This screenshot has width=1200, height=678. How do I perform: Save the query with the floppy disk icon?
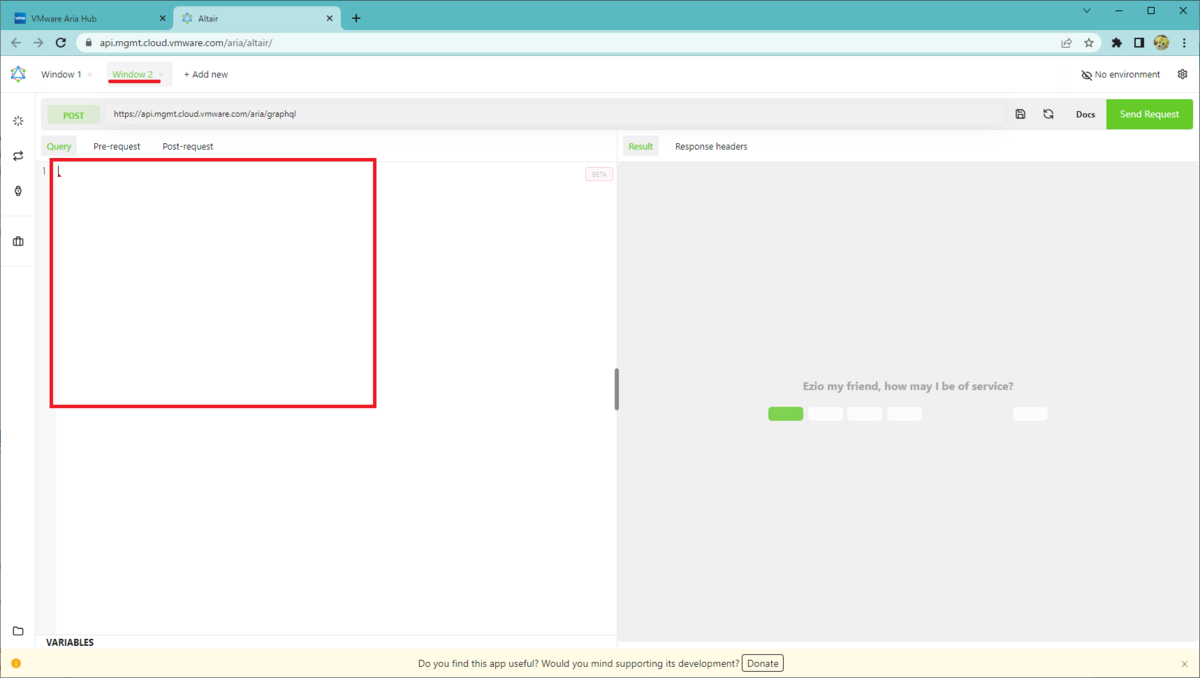[1020, 114]
